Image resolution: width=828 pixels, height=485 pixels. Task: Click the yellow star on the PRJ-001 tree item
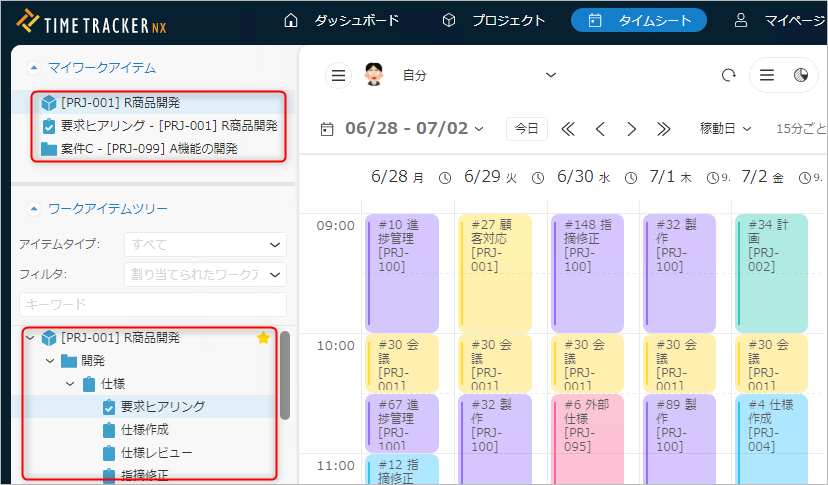click(x=264, y=338)
